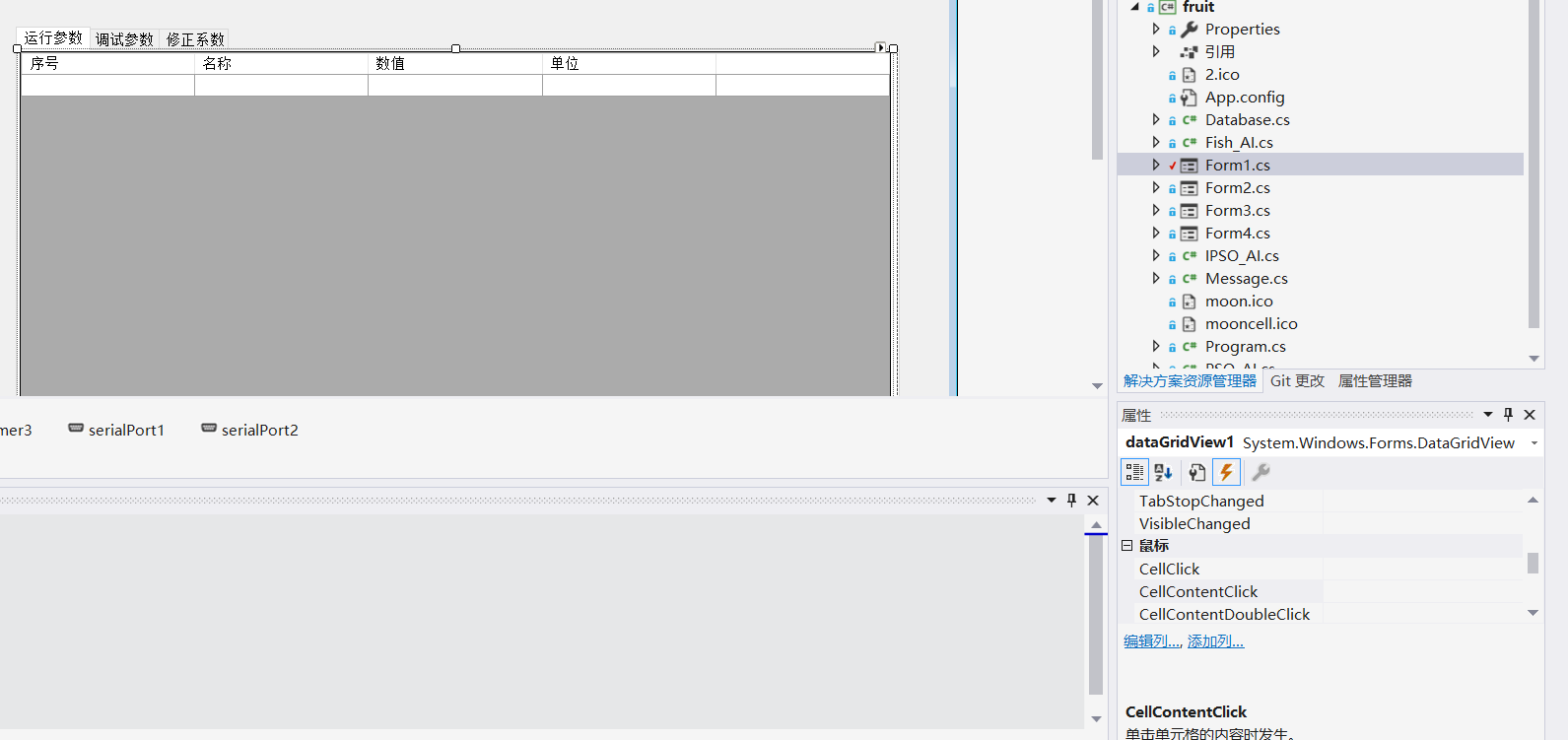Switch to the 修正系数 tab
Screen dimensions: 1568x740
tap(195, 39)
